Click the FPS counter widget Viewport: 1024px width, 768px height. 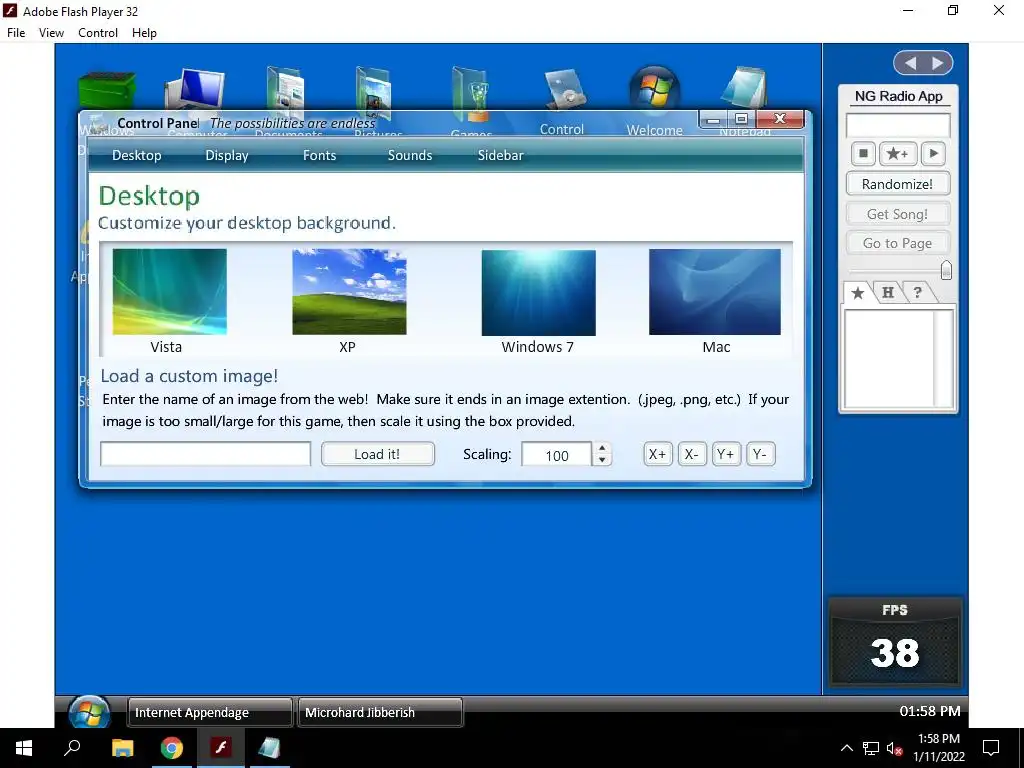[895, 642]
